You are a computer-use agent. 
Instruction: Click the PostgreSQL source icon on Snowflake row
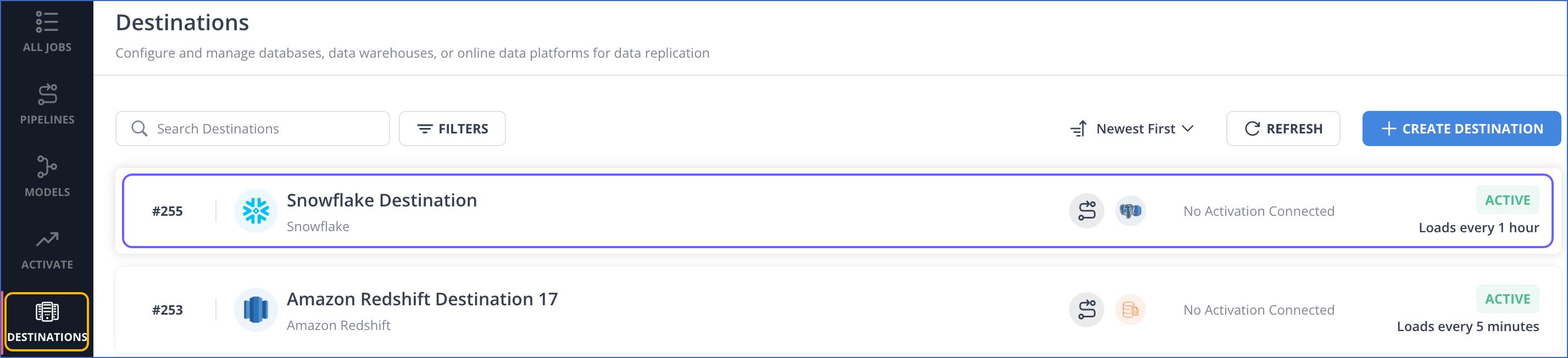(x=1130, y=211)
